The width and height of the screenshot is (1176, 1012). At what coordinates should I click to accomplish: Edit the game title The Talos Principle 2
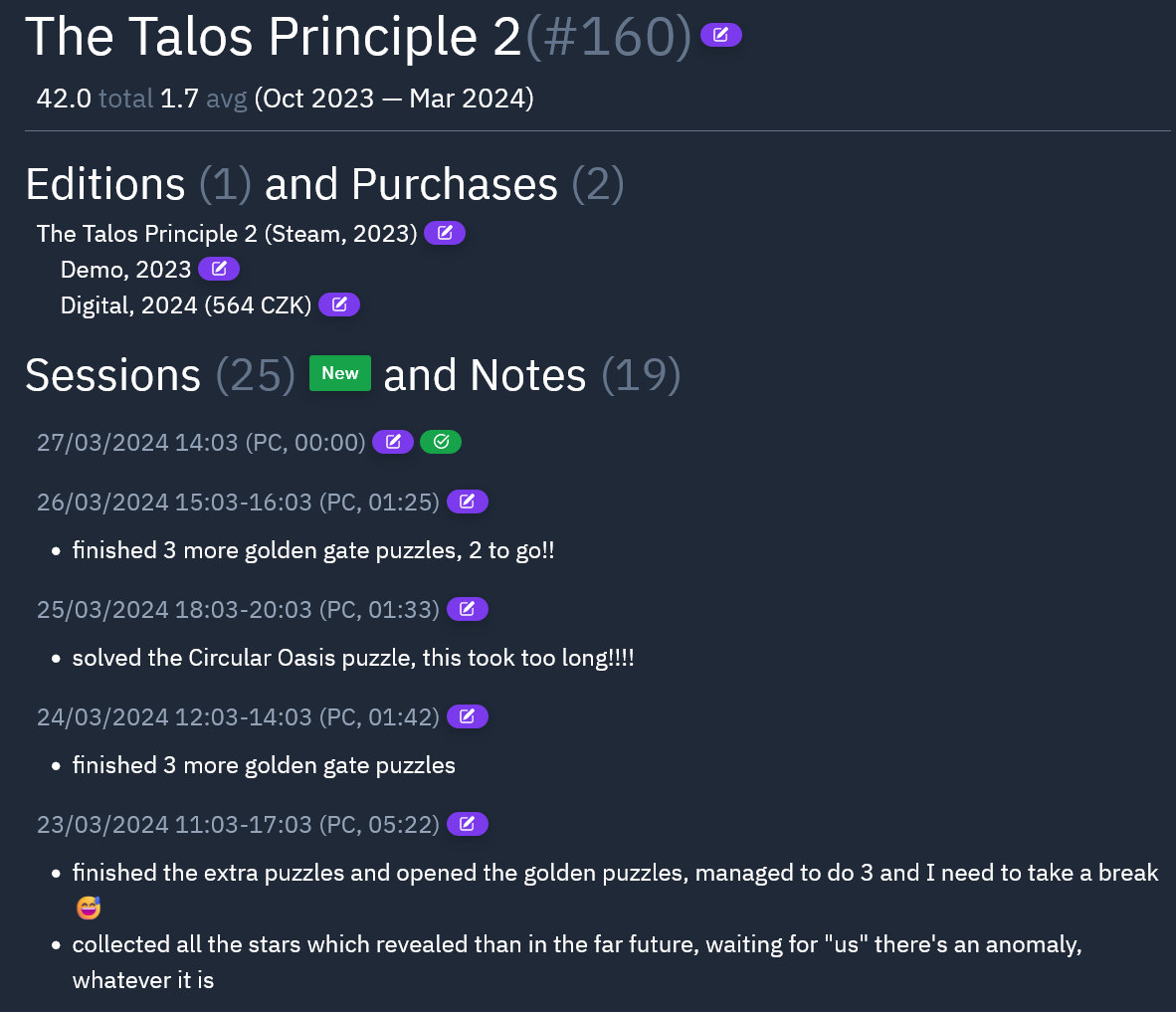click(720, 36)
